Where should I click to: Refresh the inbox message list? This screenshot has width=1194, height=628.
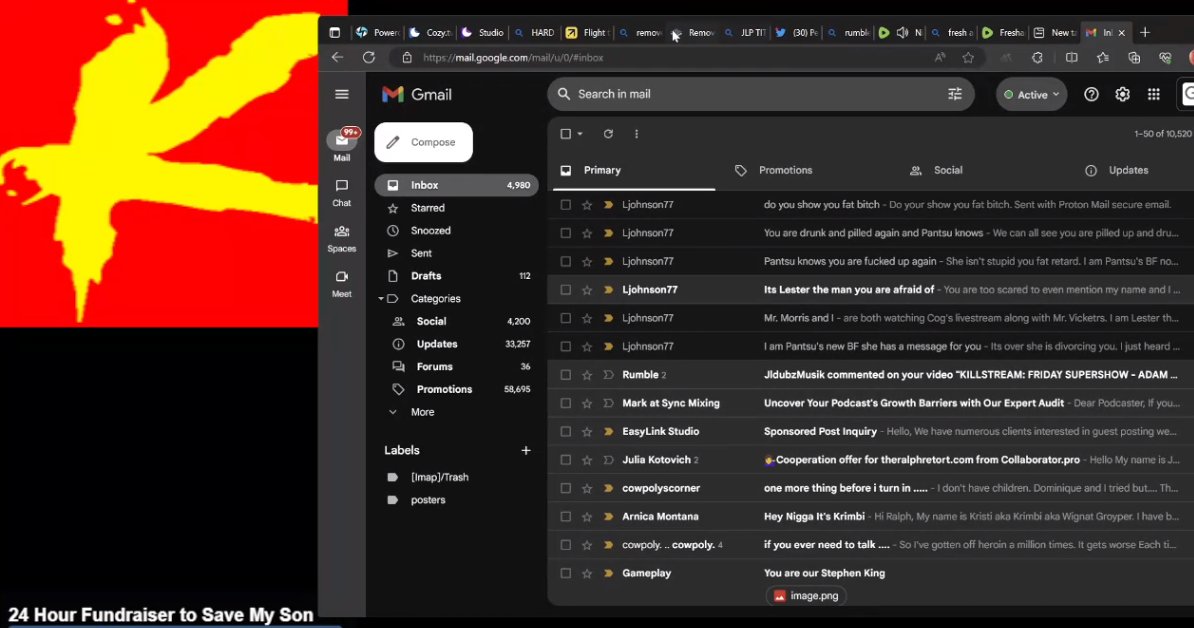608,134
